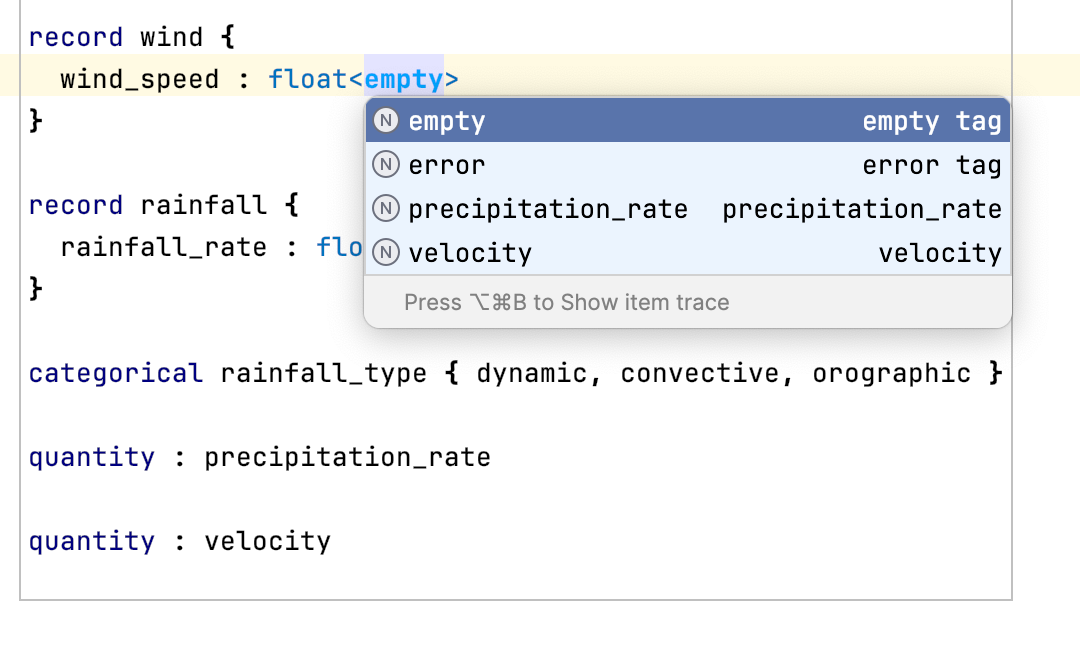Click the N badge beside the empty completion
The width and height of the screenshot is (1080, 648).
(x=386, y=120)
